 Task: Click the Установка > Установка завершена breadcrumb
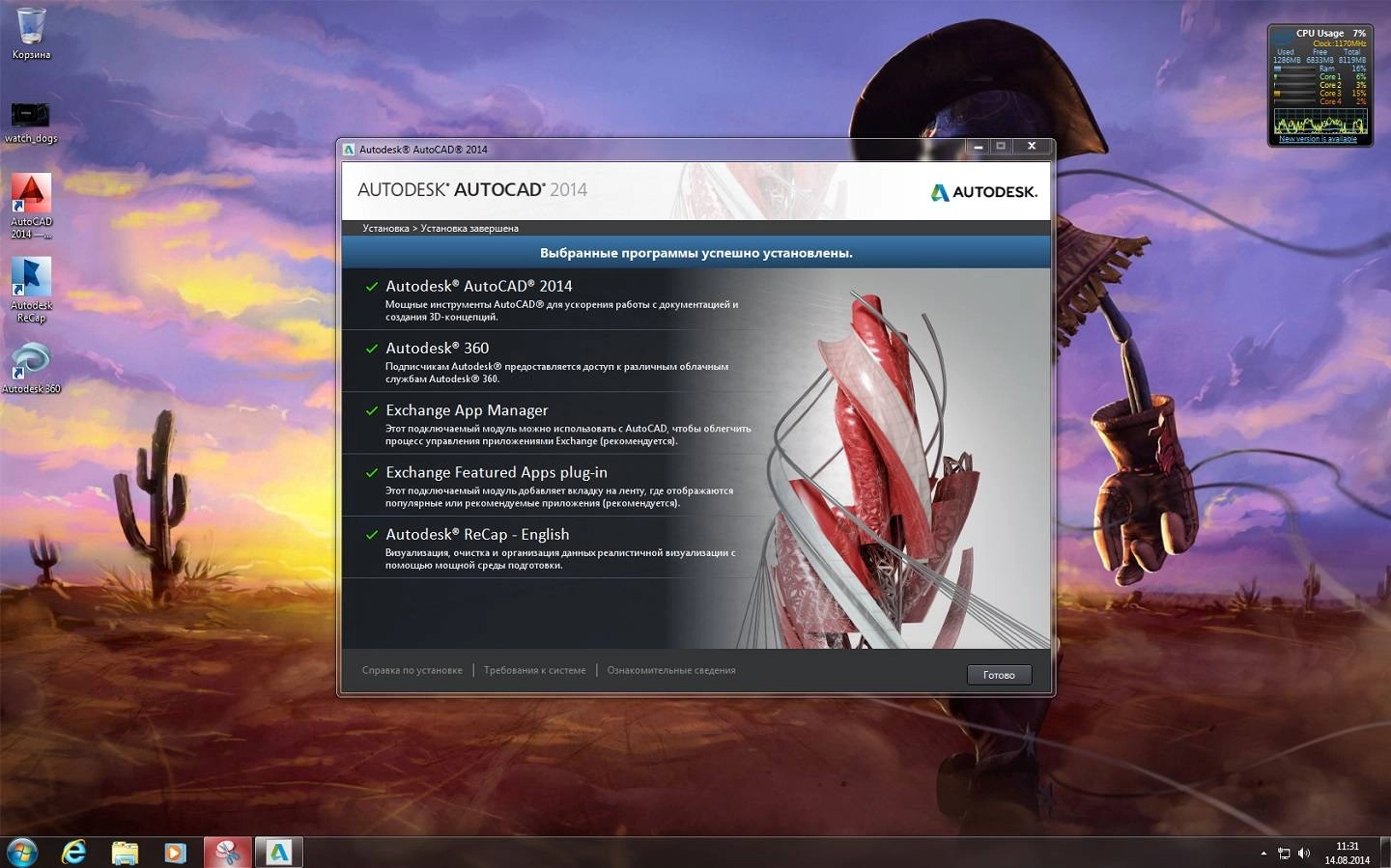pos(440,229)
